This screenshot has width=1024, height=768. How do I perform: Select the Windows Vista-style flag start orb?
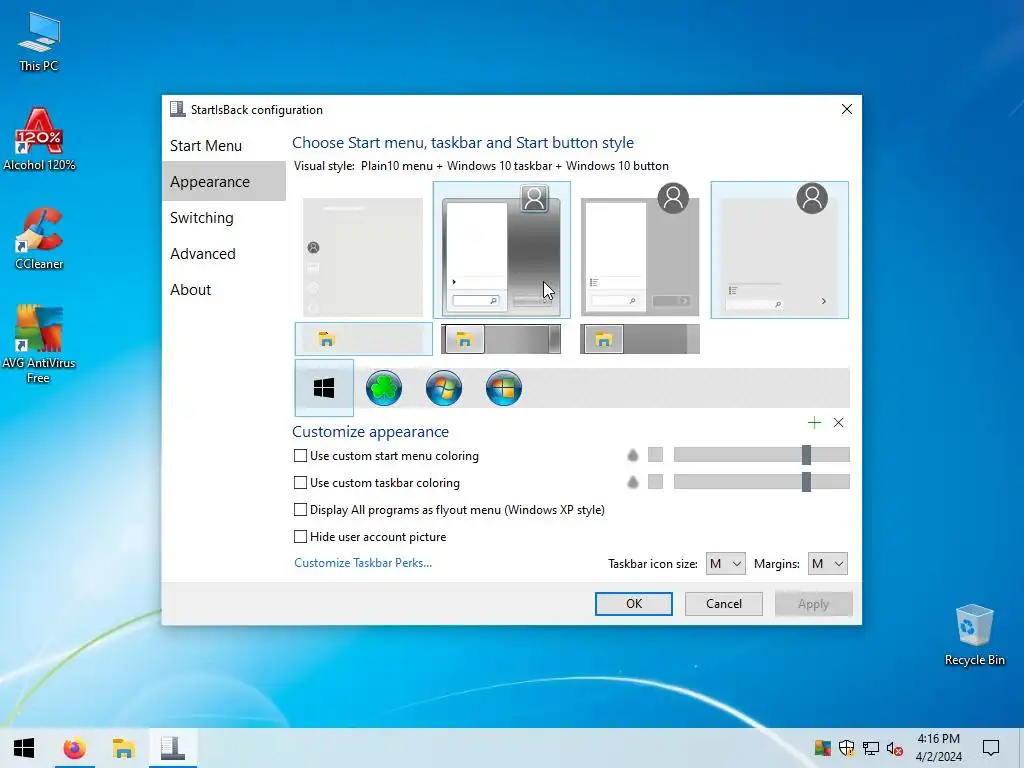(x=504, y=388)
